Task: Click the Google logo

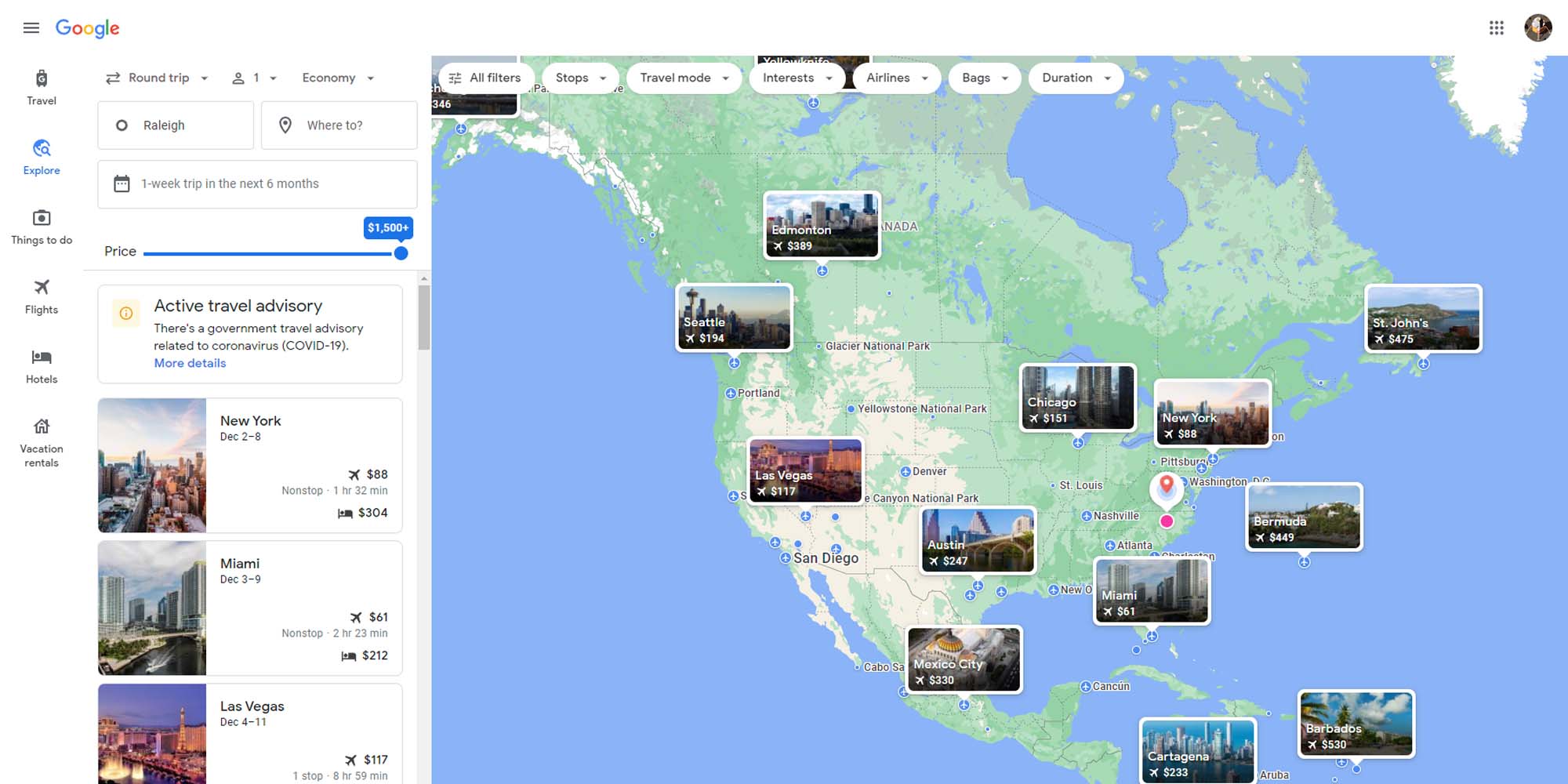Action: click(87, 28)
